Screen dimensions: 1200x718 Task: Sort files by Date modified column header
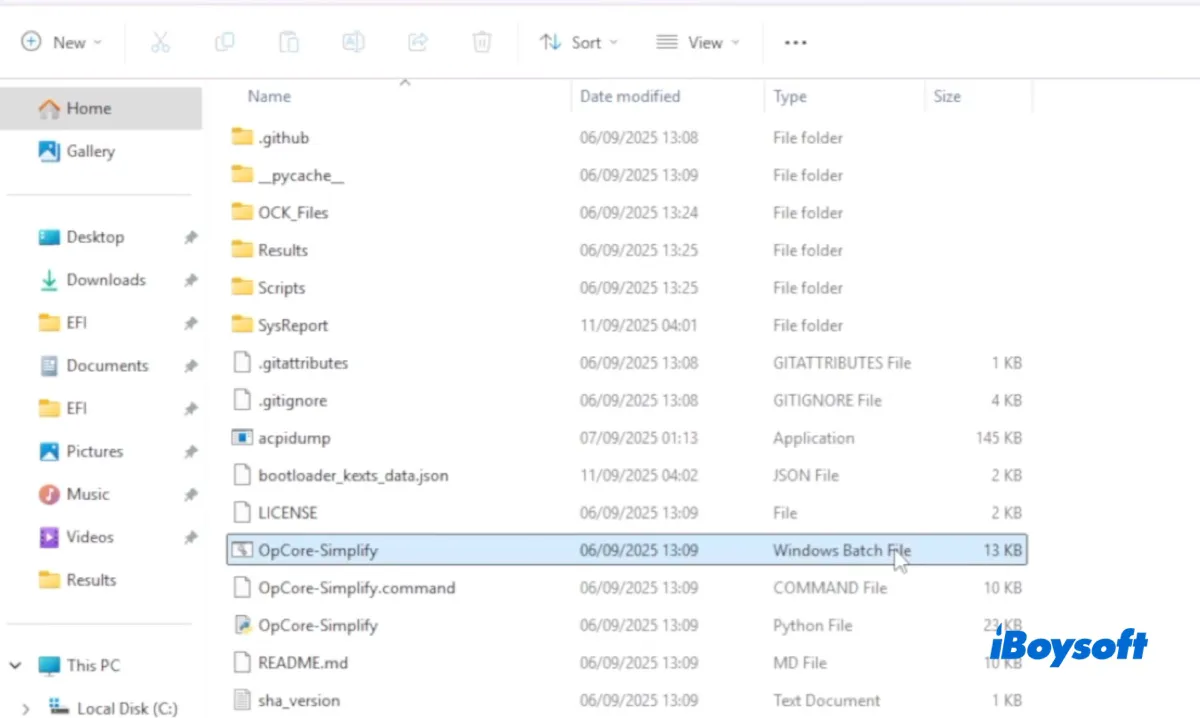[x=629, y=96]
